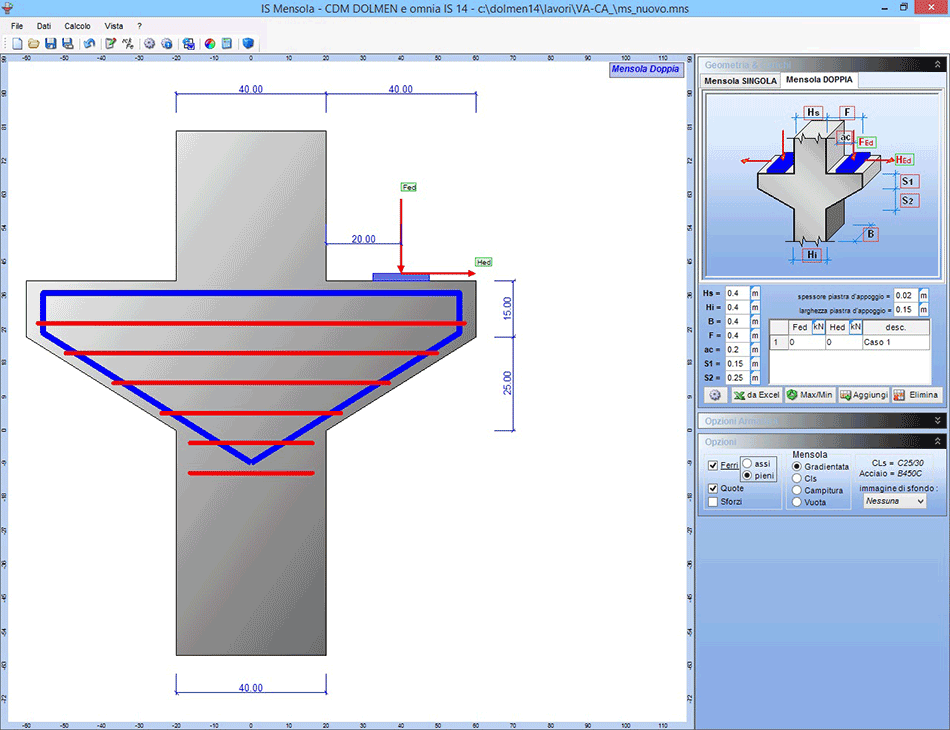Image resolution: width=950 pixels, height=730 pixels.
Task: Click unit 'm' beside larghezza piastra value
Action: click(923, 310)
